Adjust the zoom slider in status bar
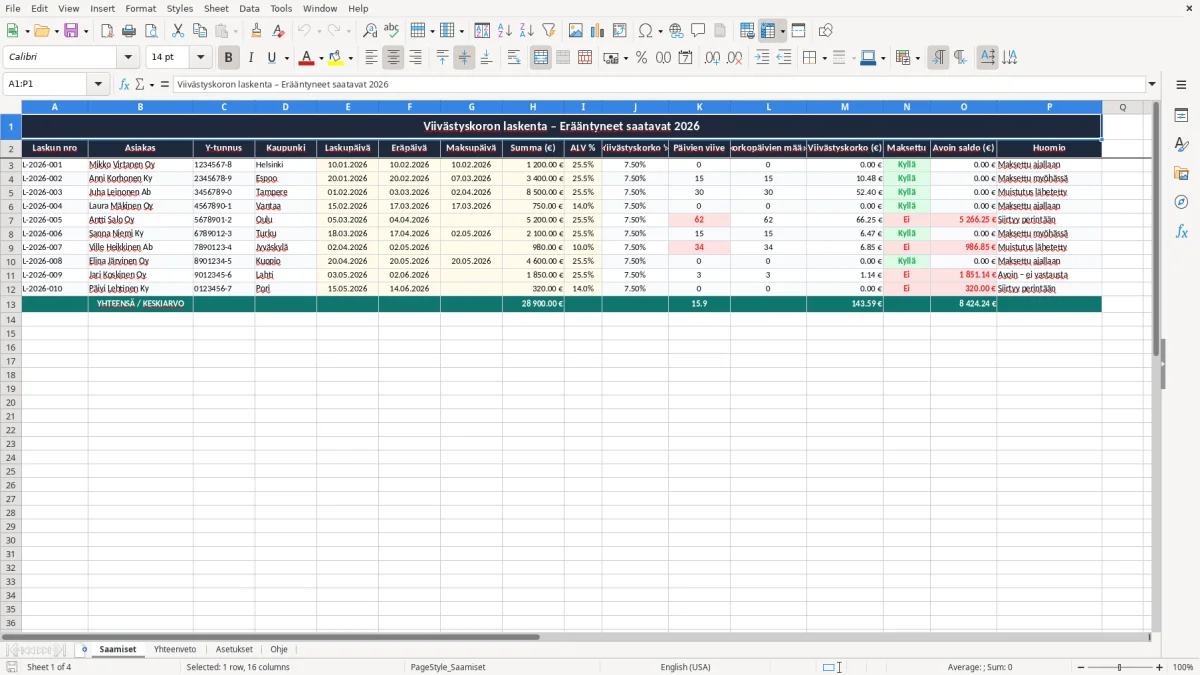 click(1119, 667)
